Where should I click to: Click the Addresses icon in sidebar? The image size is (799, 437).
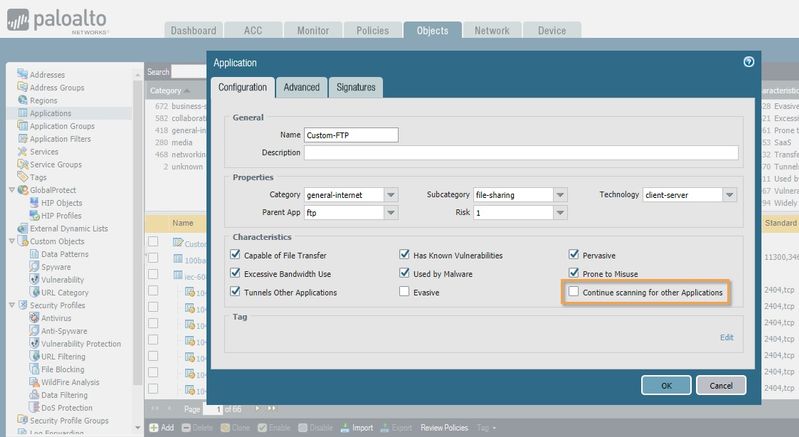pos(22,74)
